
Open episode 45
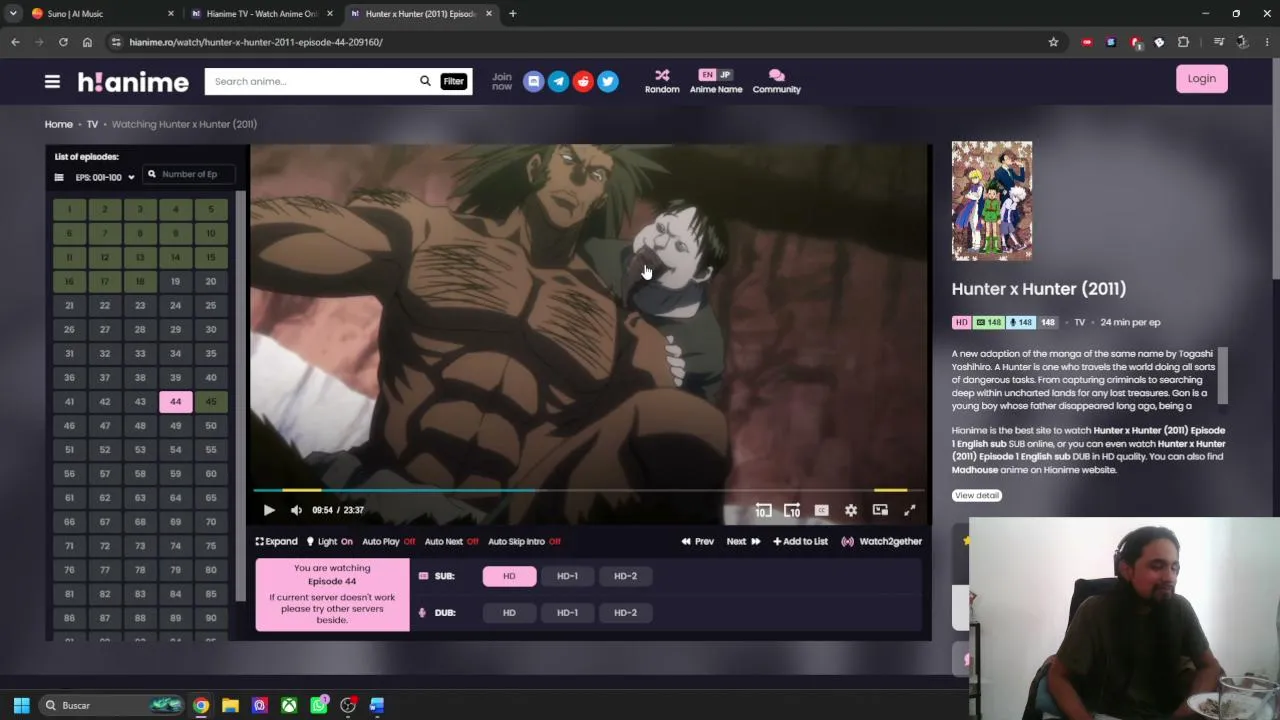pyautogui.click(x=211, y=402)
